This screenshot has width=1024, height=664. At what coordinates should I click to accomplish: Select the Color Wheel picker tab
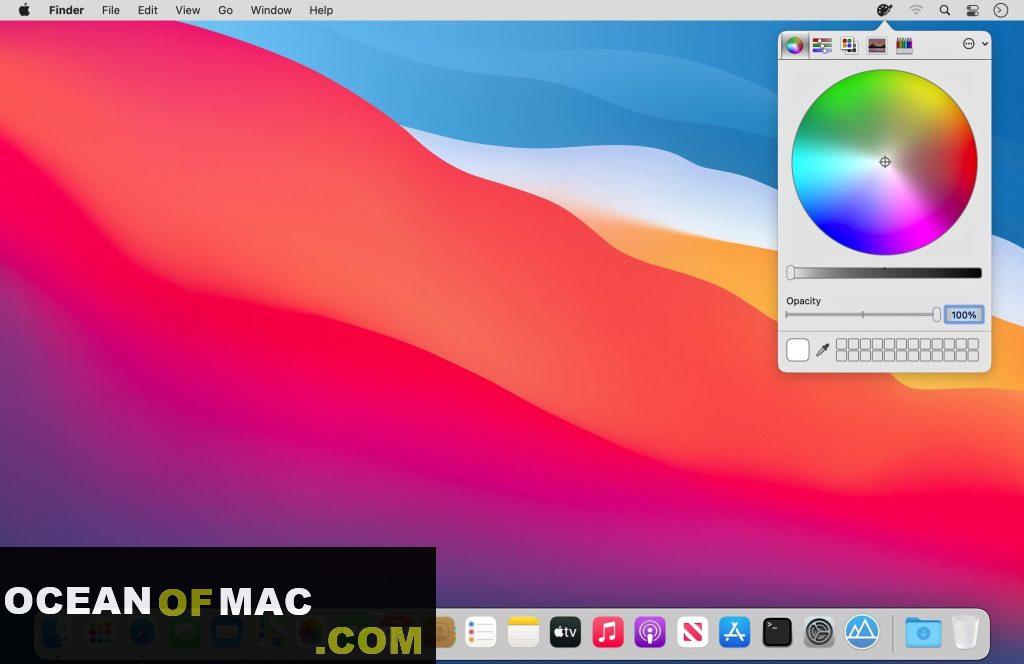pos(794,45)
